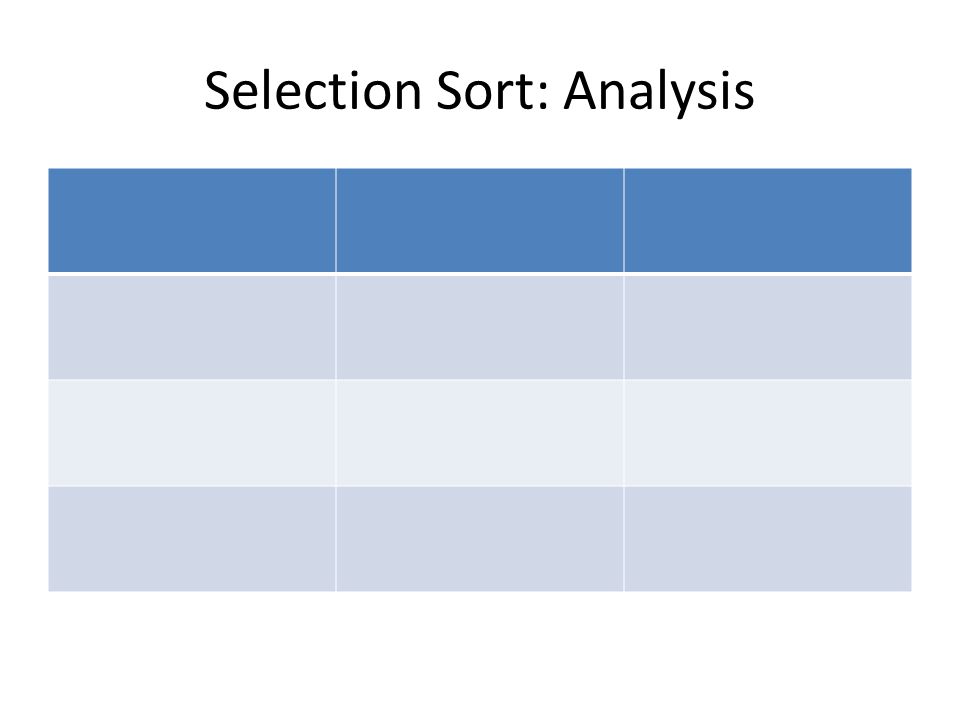Click last-column cell in the bottom table row
The image size is (960, 720).
point(768,539)
